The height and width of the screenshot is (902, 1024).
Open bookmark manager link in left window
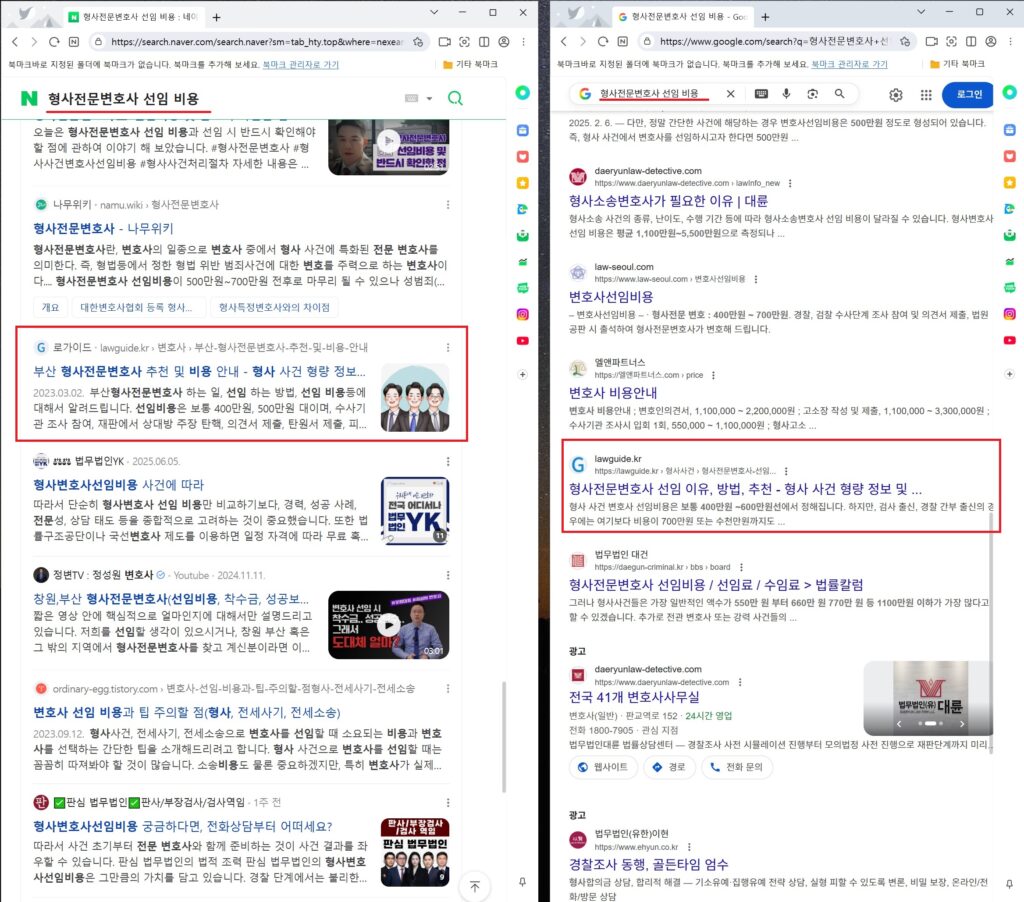(x=300, y=65)
